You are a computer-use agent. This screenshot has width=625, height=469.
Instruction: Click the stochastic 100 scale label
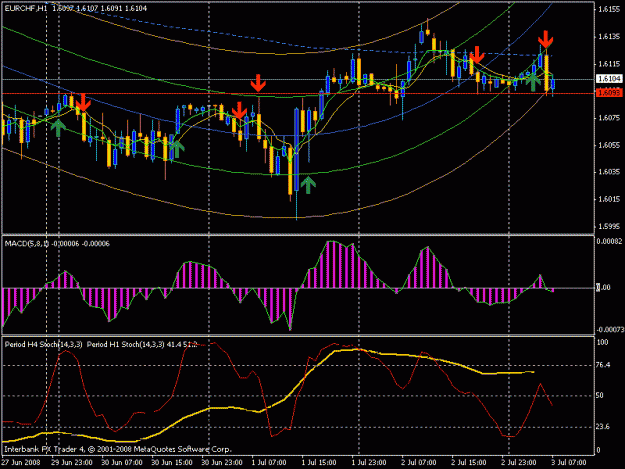click(x=603, y=342)
